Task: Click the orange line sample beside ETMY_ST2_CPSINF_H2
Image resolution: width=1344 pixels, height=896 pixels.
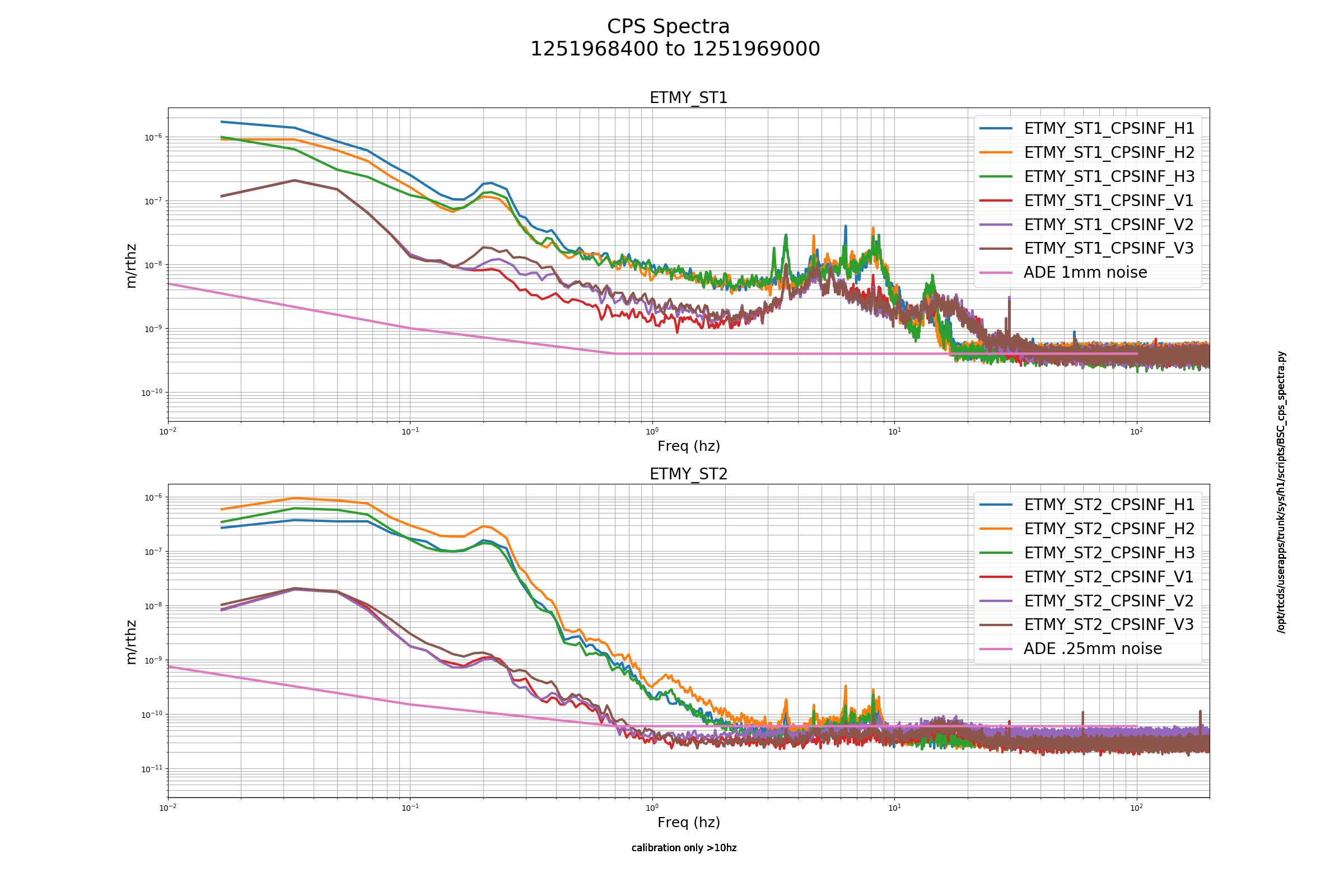Action: tap(996, 529)
